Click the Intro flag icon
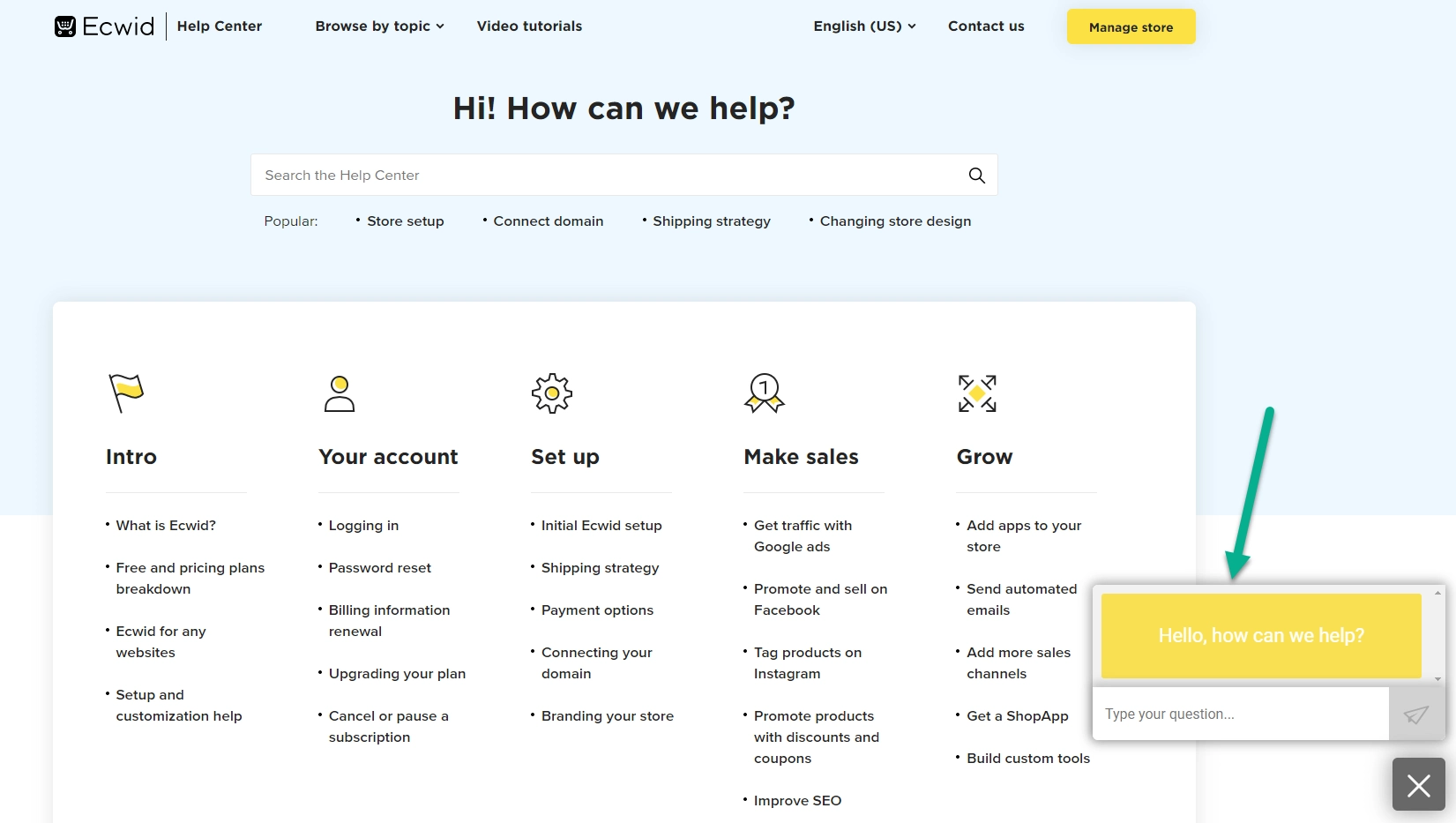 click(126, 393)
